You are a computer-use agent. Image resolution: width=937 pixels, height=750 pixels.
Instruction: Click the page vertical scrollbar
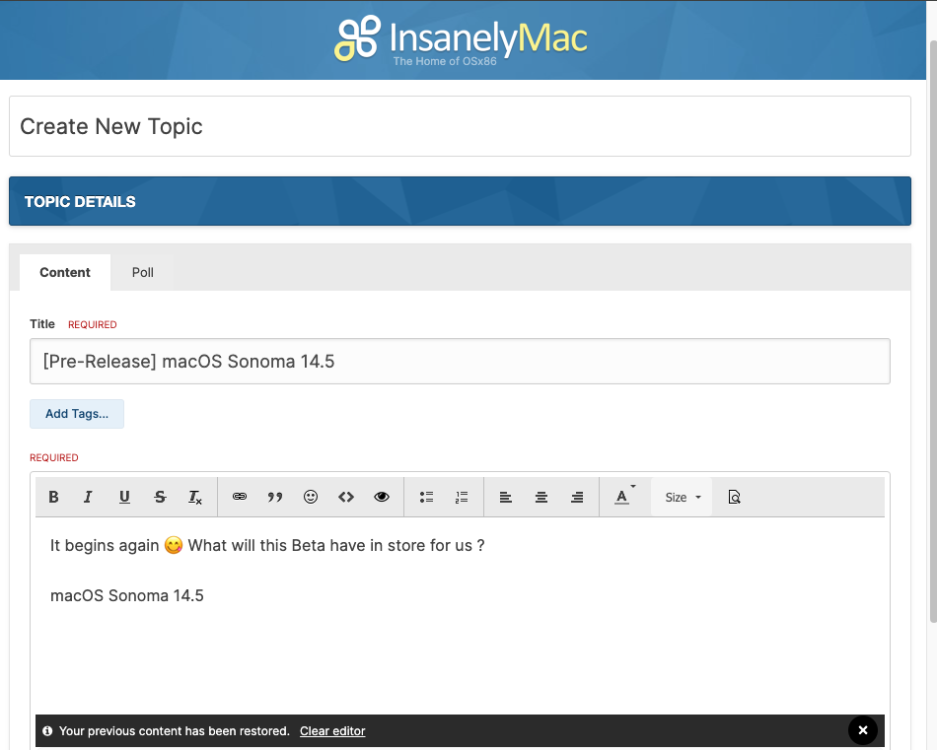pyautogui.click(x=933, y=332)
